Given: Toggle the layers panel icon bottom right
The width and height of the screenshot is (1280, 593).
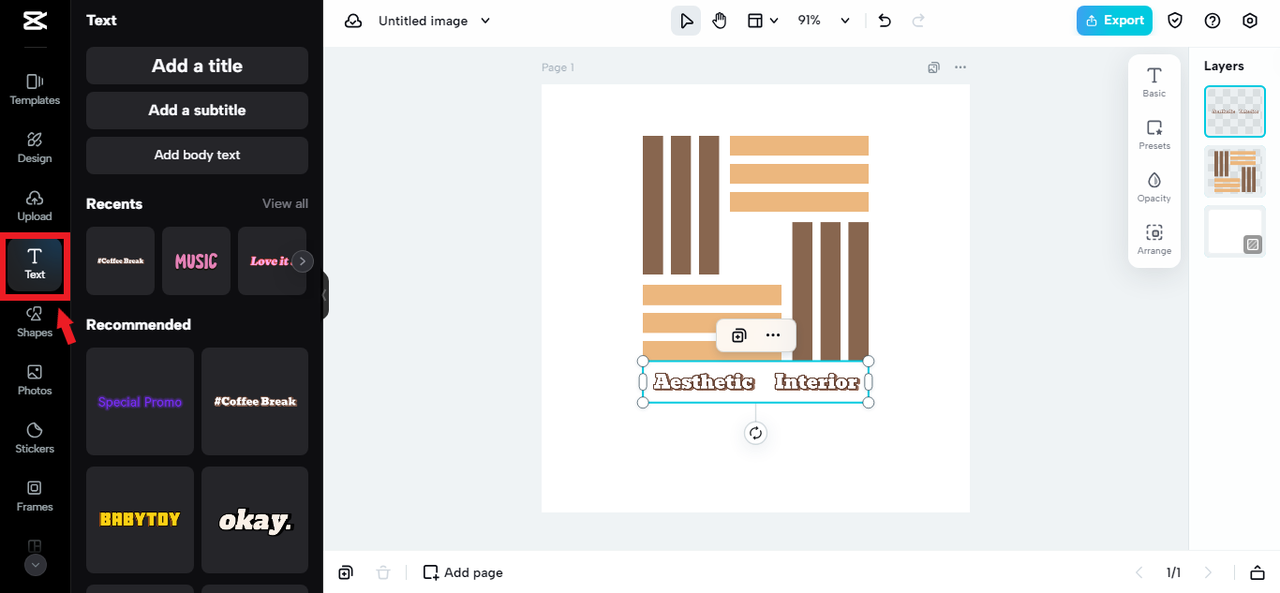Looking at the screenshot, I should click(1257, 573).
